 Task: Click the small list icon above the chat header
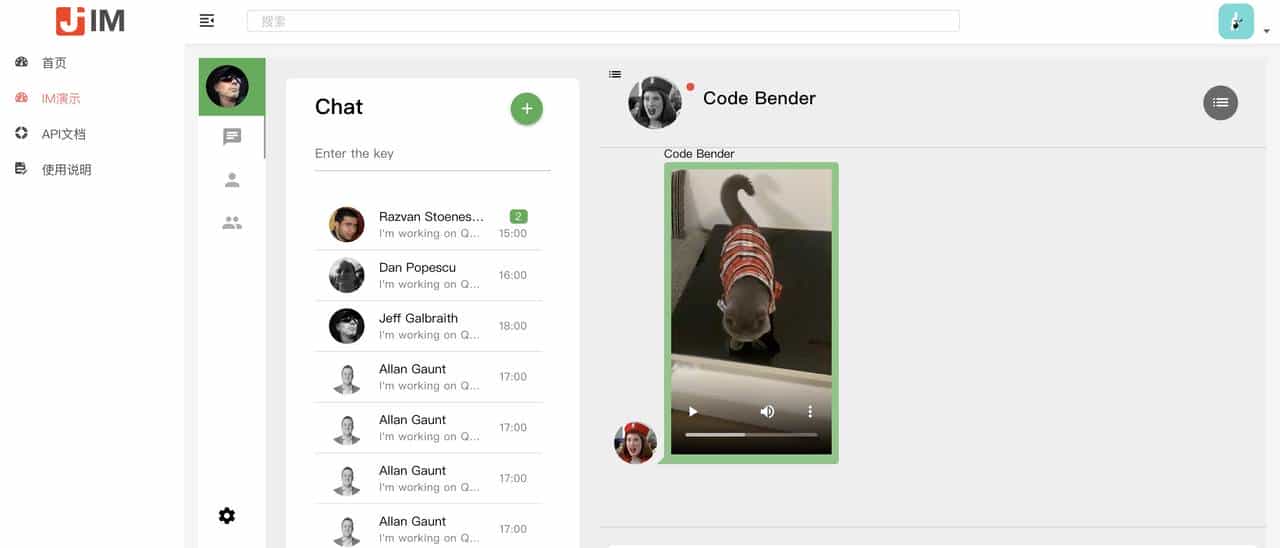point(615,74)
